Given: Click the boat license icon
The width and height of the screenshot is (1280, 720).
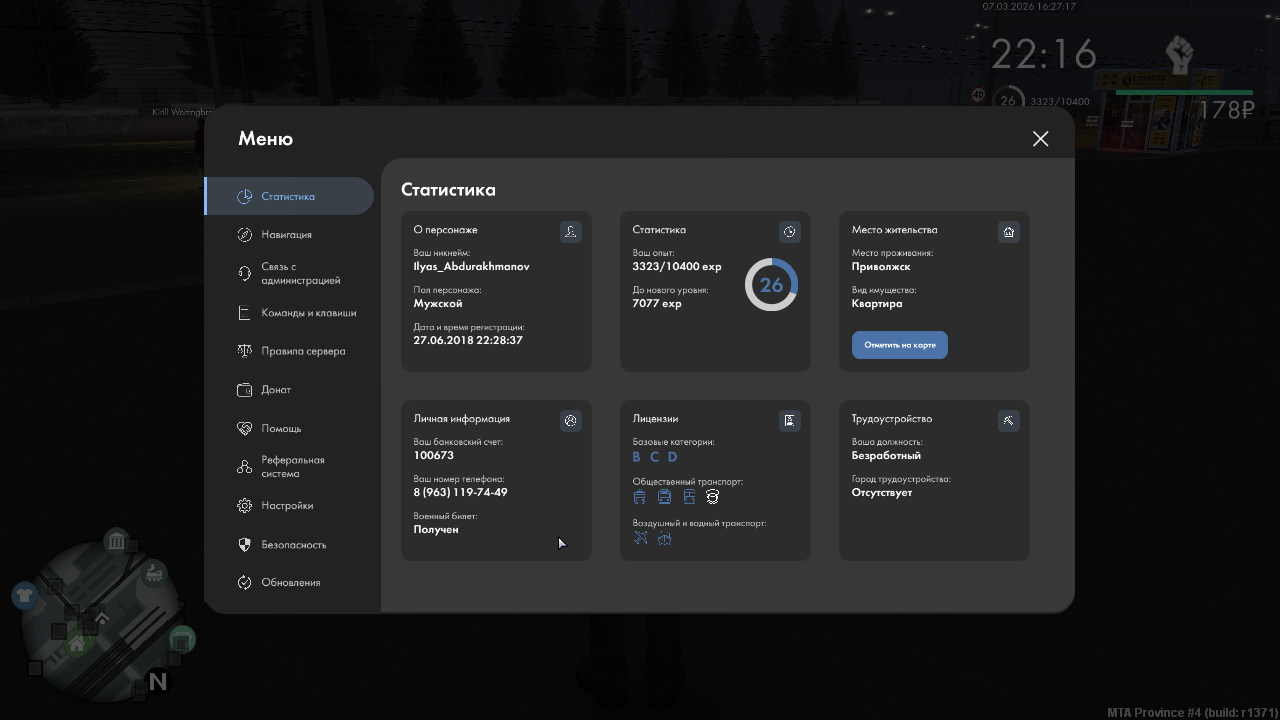Looking at the screenshot, I should click(x=664, y=538).
